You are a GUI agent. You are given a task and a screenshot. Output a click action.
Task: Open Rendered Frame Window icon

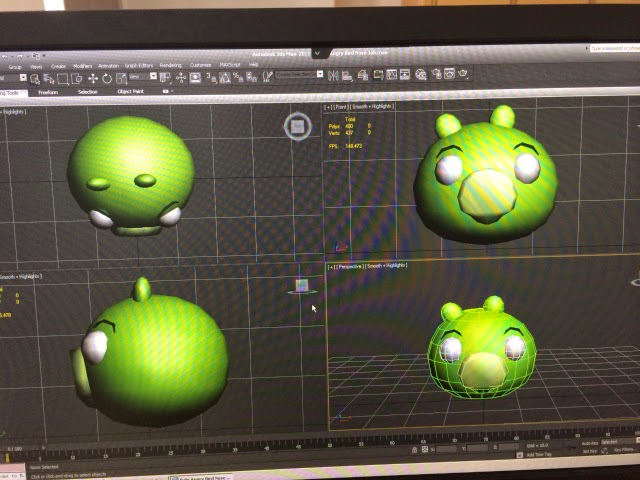tap(449, 74)
